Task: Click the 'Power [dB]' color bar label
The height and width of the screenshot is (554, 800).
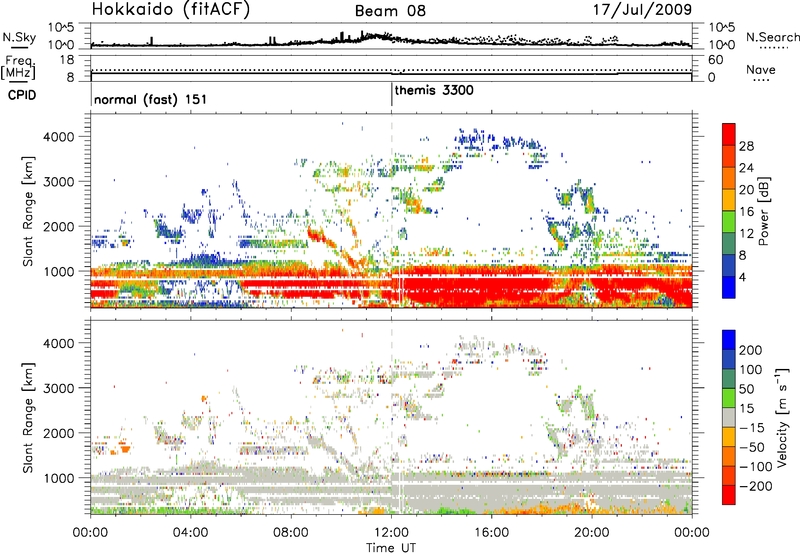Action: tap(763, 211)
